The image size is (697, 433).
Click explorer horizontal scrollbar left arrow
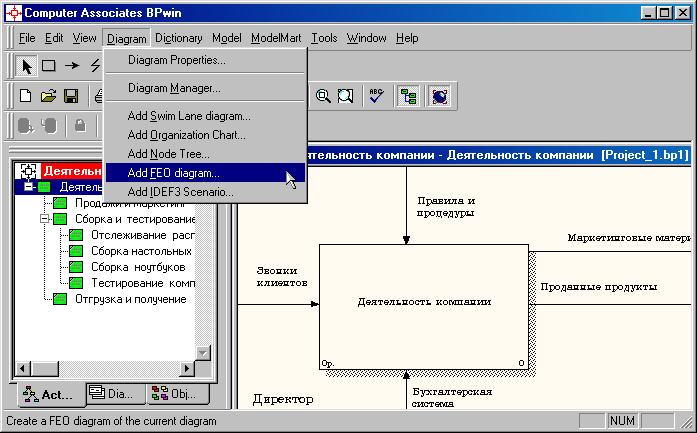(x=24, y=368)
